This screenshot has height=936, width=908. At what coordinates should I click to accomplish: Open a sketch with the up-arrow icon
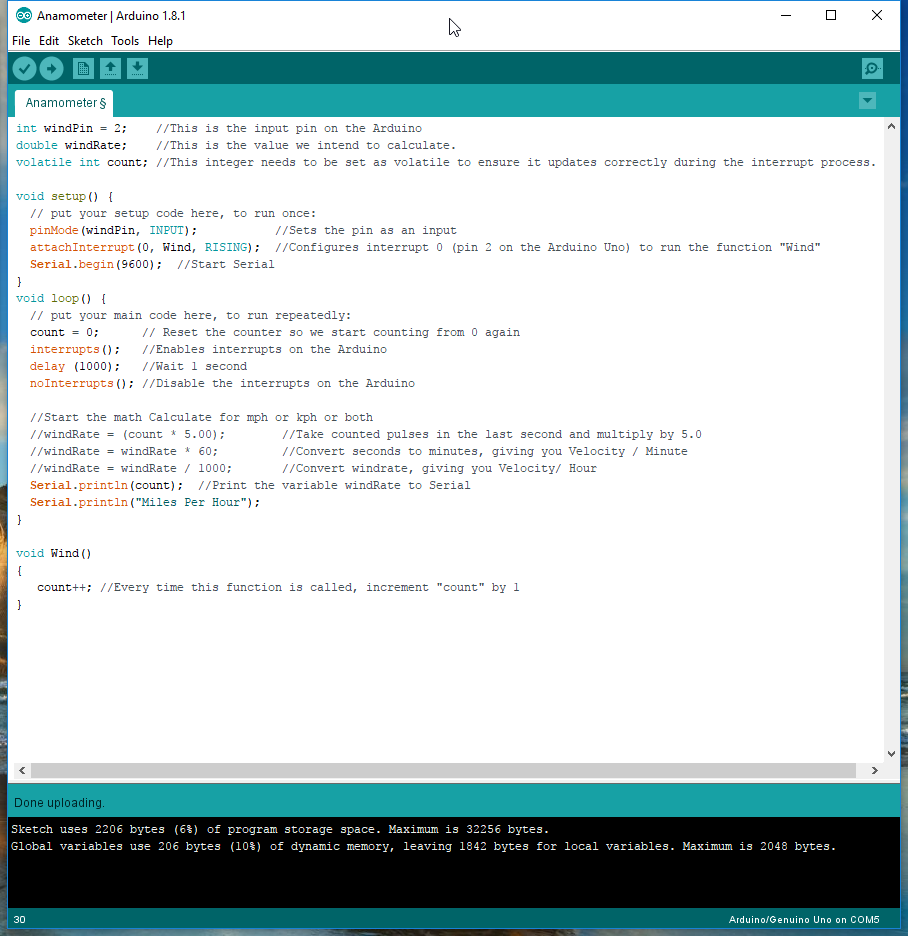[x=110, y=69]
